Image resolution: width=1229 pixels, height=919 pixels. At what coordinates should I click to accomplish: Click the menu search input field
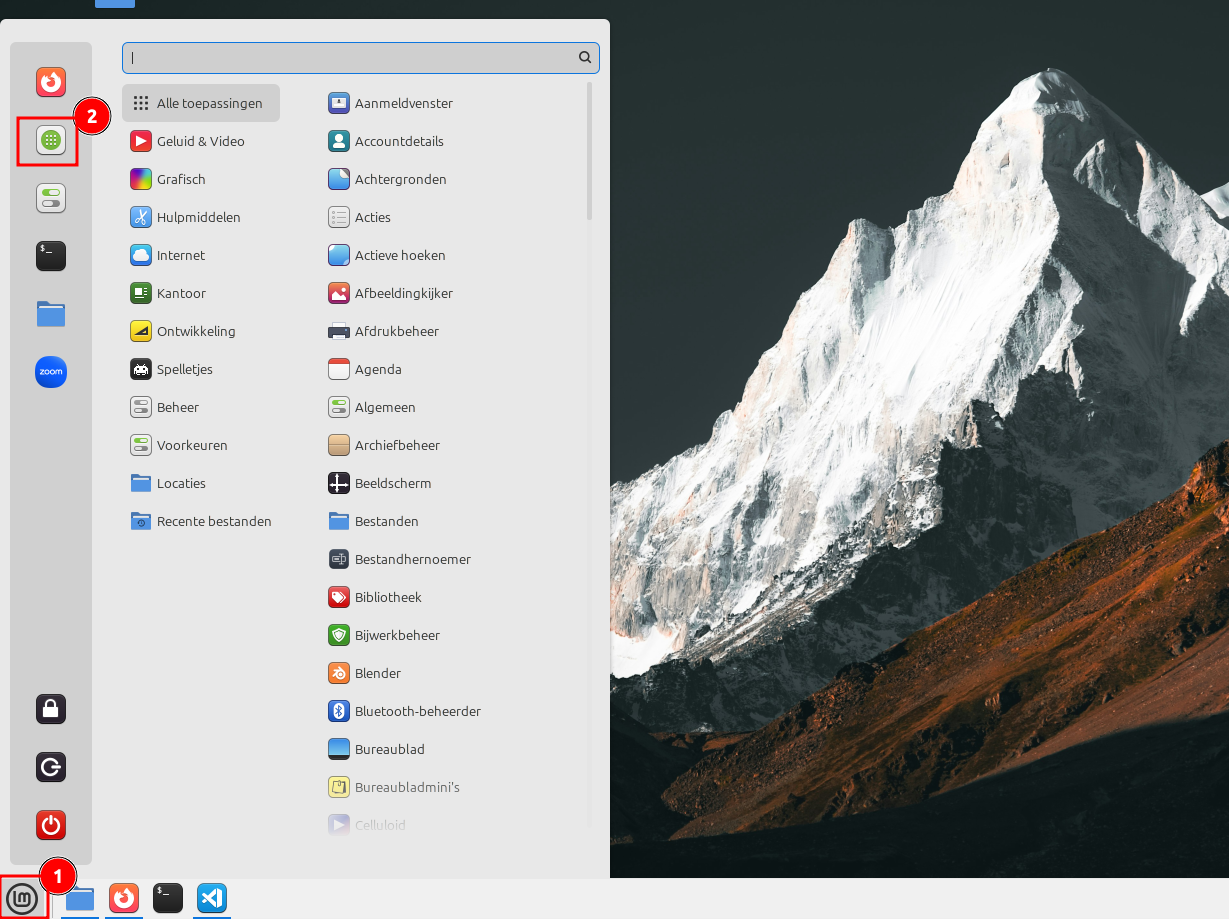(x=350, y=58)
